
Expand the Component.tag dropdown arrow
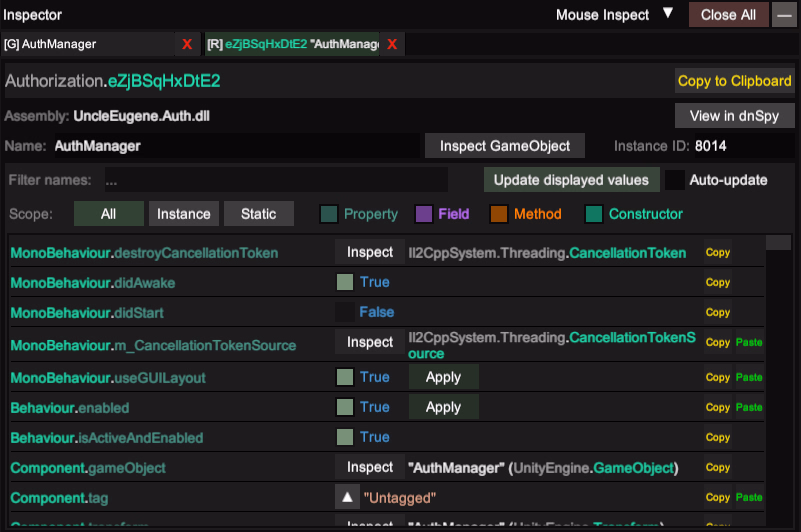(x=346, y=497)
